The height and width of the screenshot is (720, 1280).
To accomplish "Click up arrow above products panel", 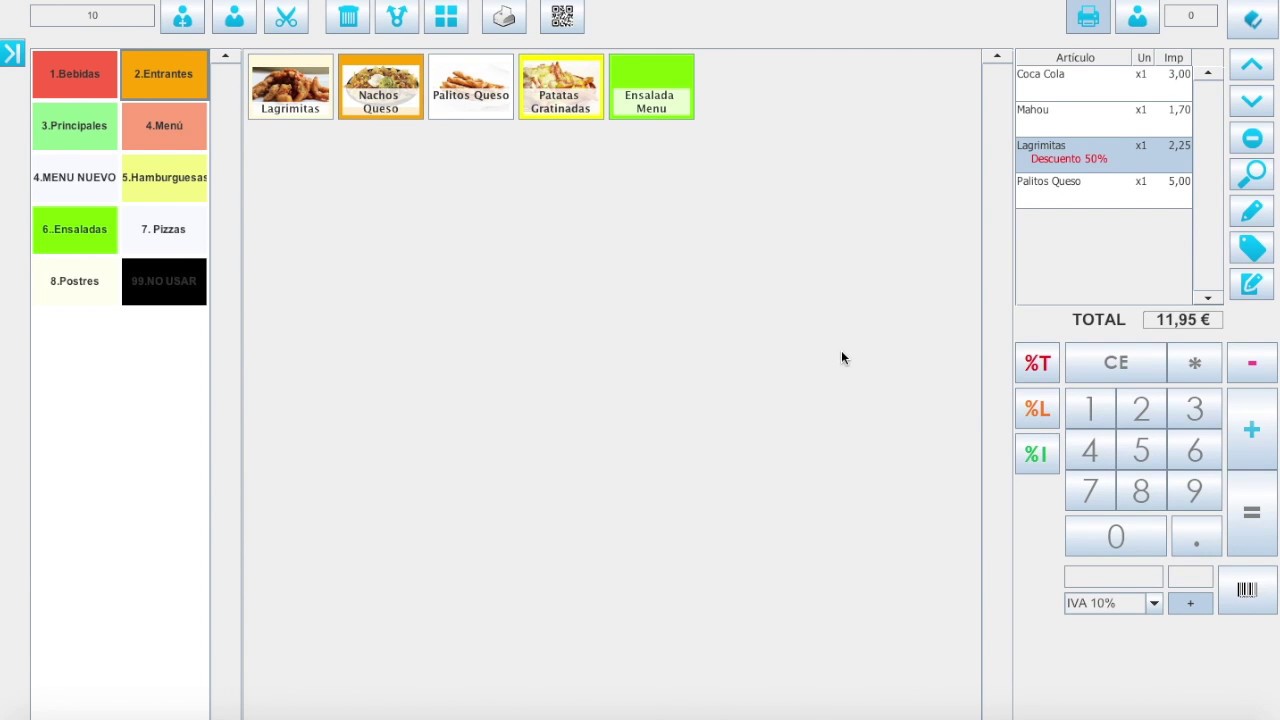I will (997, 56).
